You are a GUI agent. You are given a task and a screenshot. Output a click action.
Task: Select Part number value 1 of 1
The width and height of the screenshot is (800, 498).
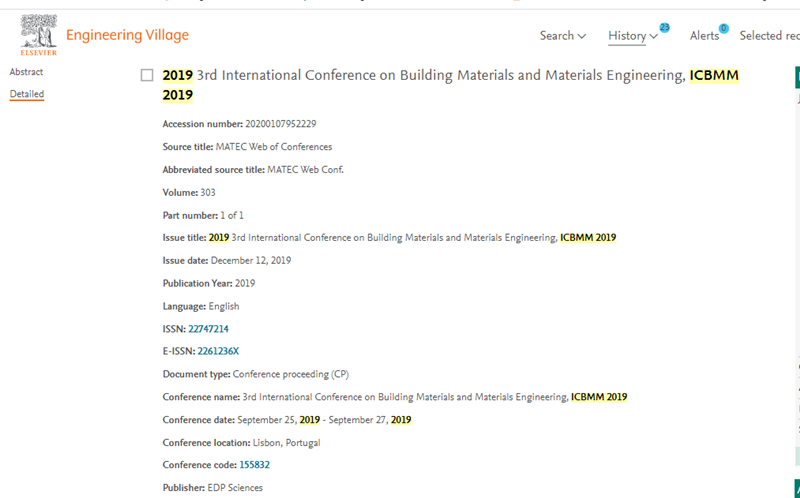(232, 215)
